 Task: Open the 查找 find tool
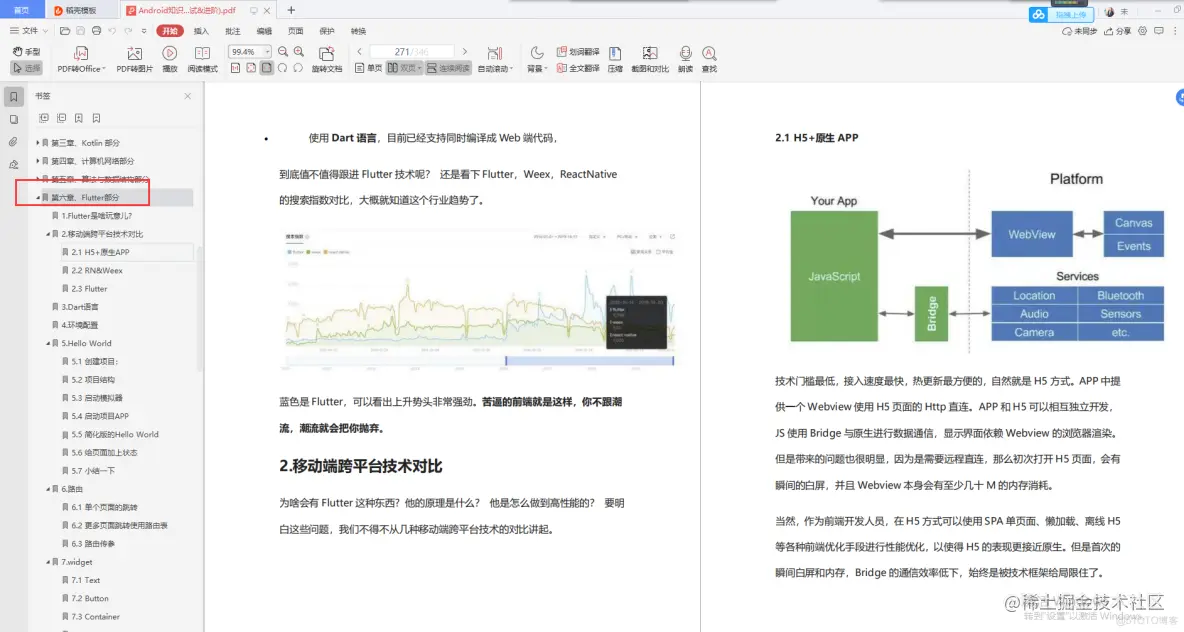[x=709, y=58]
